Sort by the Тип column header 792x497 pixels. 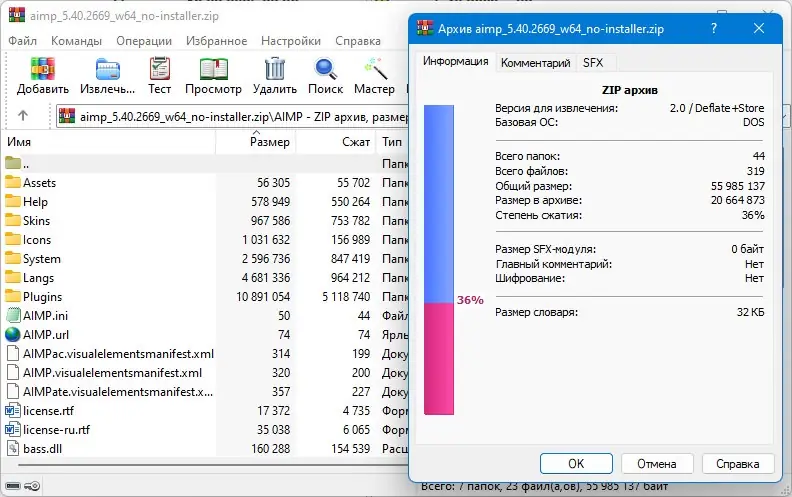392,142
